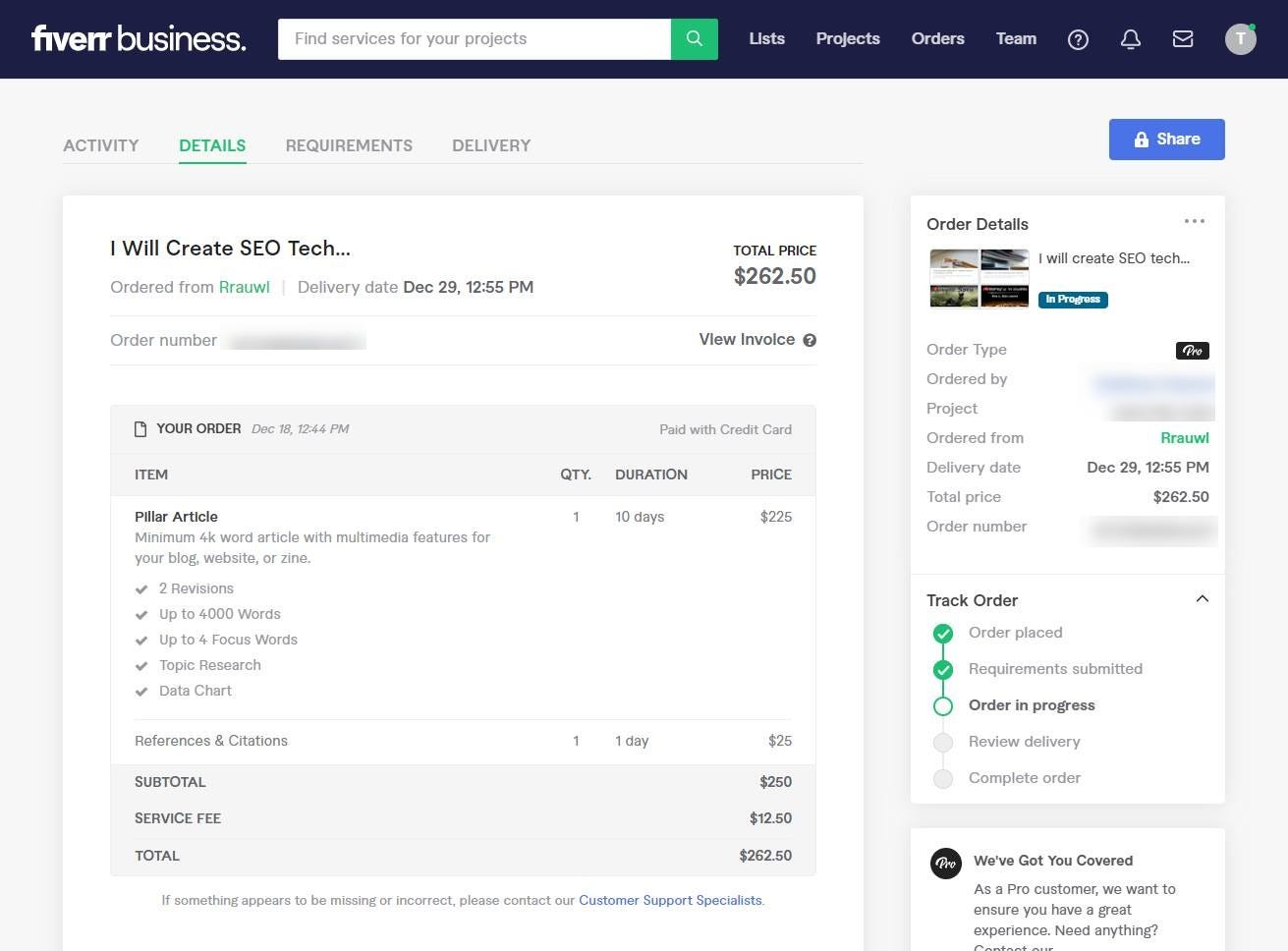Go to Orders in the top navigation
Viewport: 1288px width, 951px height.
tap(938, 39)
